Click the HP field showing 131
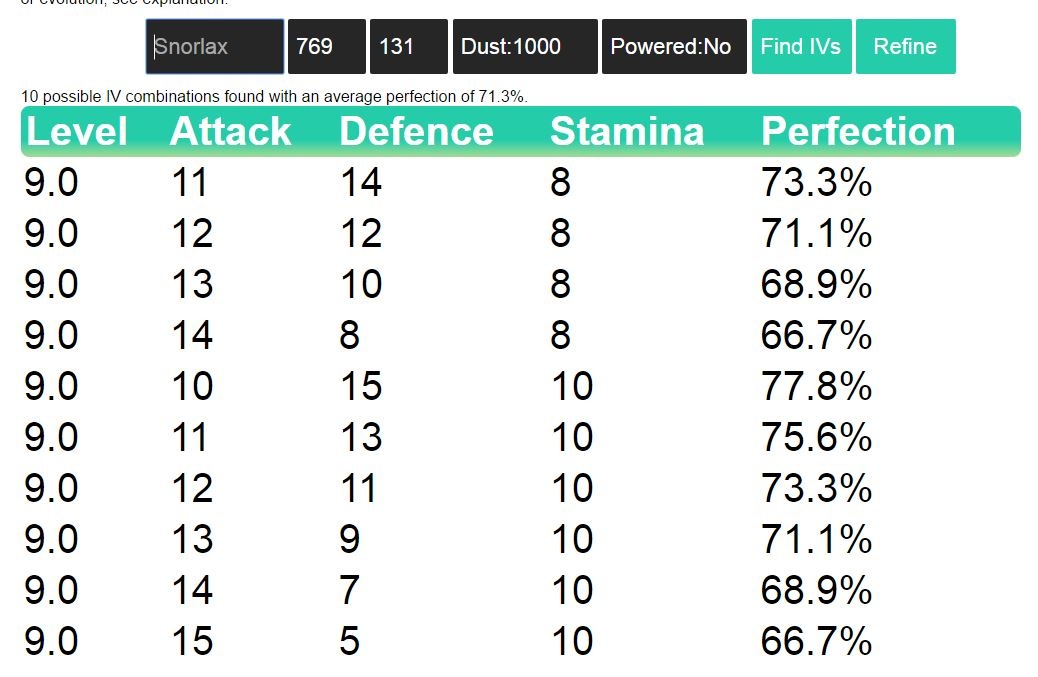This screenshot has height=677, width=1038. pos(408,47)
